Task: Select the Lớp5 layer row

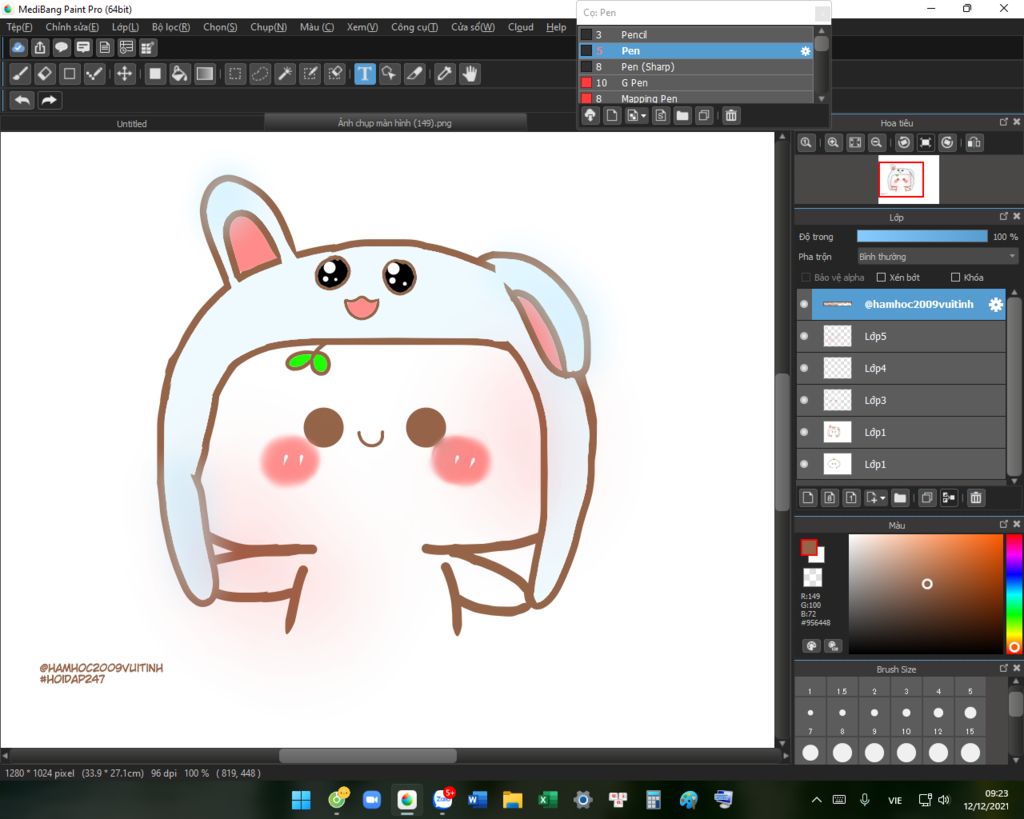Action: click(x=901, y=336)
